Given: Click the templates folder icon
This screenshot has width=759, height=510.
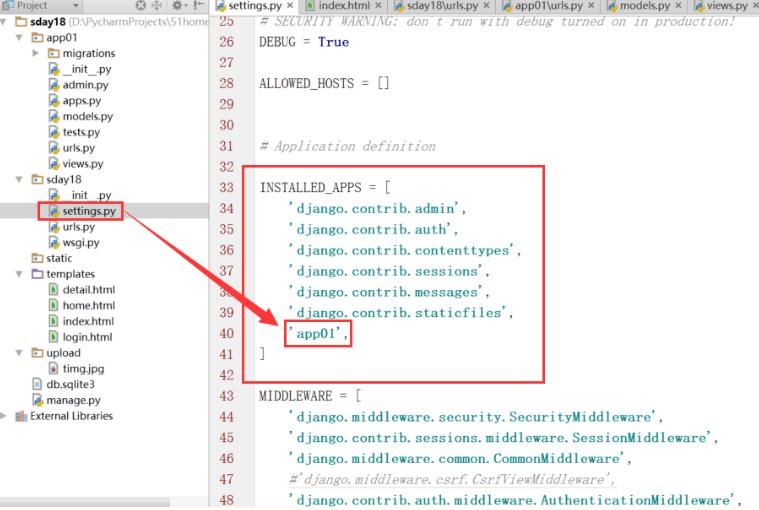Looking at the screenshot, I should tap(37, 274).
